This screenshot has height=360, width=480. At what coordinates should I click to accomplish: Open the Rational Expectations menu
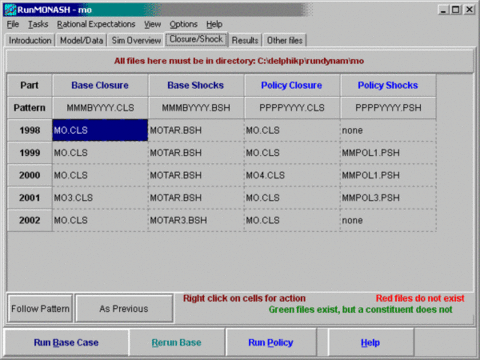click(96, 24)
